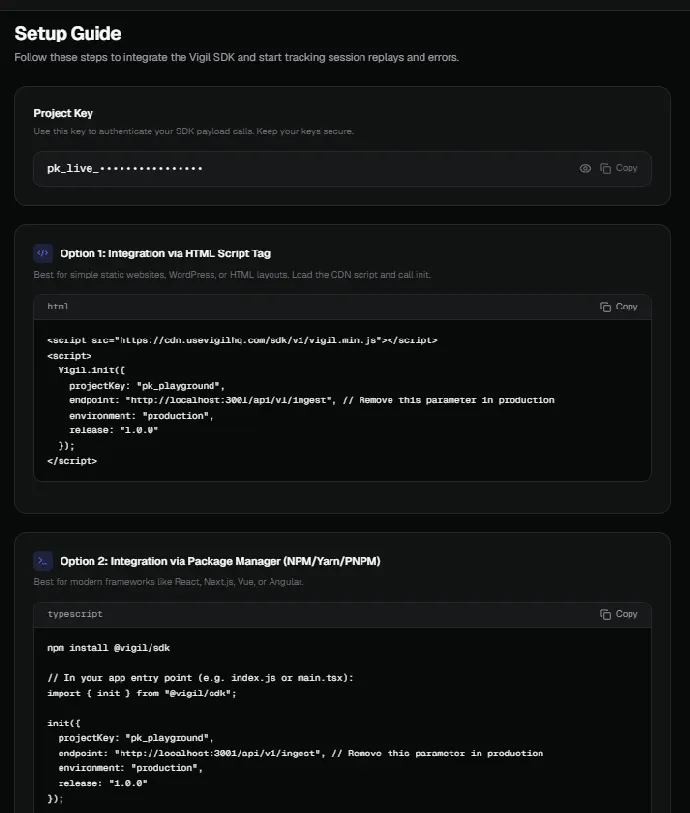The height and width of the screenshot is (813, 690).
Task: Click the closing </script> tag line
Action: click(x=72, y=461)
